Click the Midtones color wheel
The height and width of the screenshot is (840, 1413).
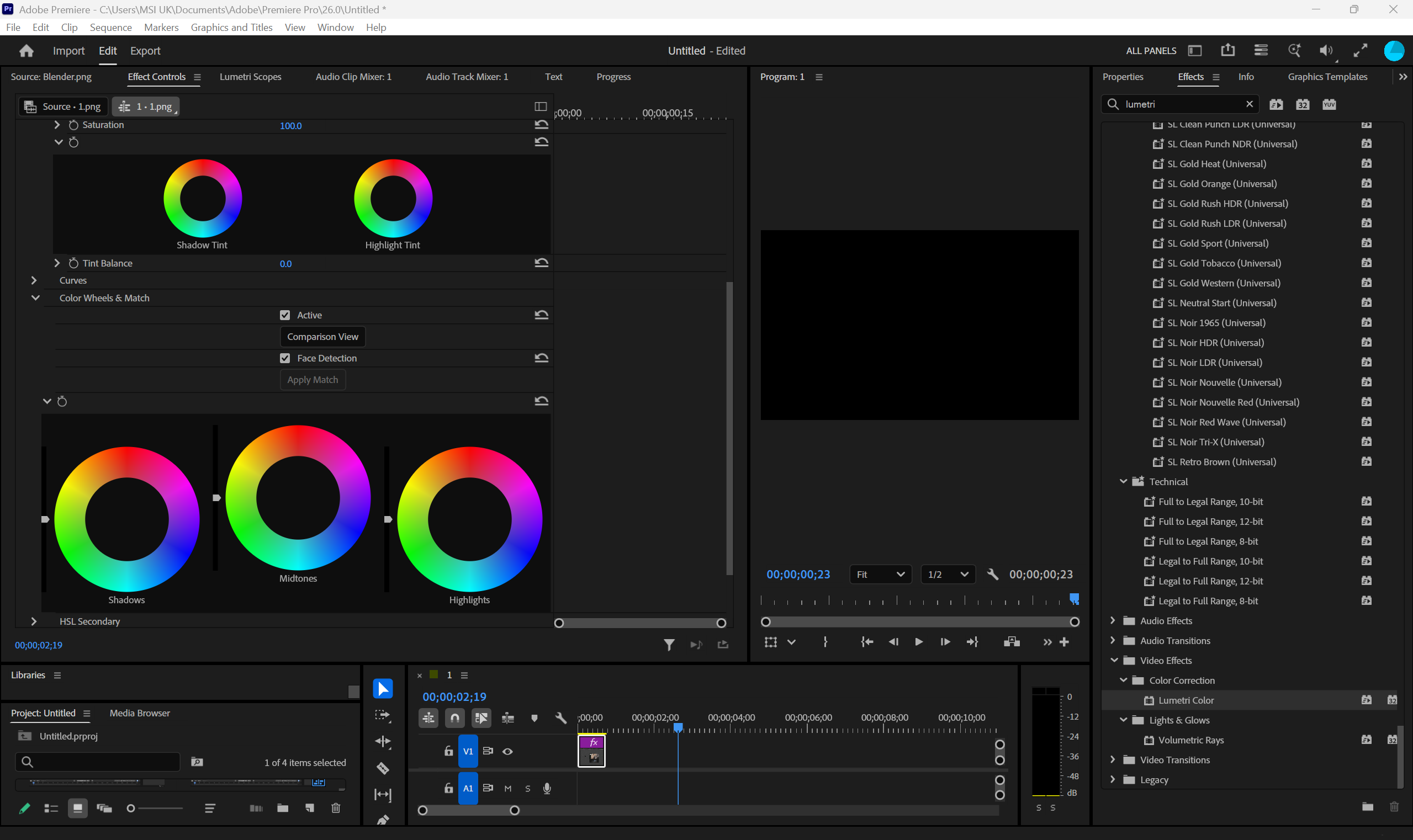point(298,498)
